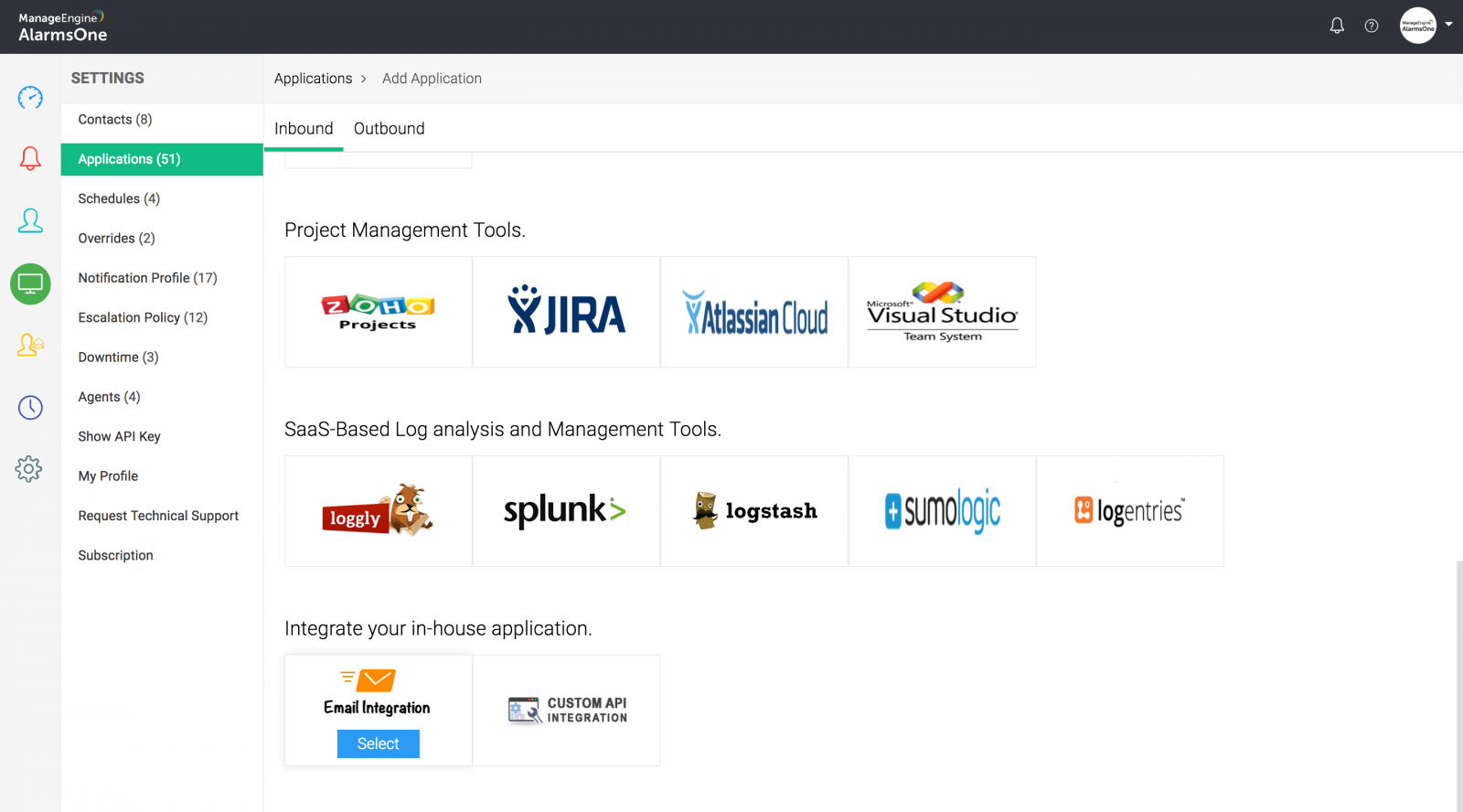Open Schedules (4) in settings menu
Viewport: 1463px width, 812px height.
[162, 198]
